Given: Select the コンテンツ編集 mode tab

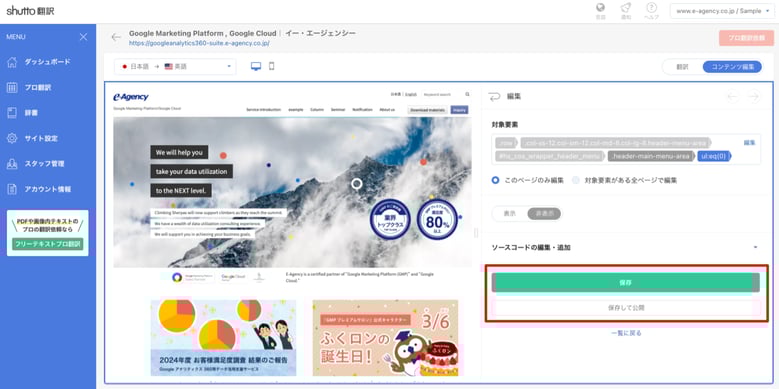Looking at the screenshot, I should (x=732, y=67).
